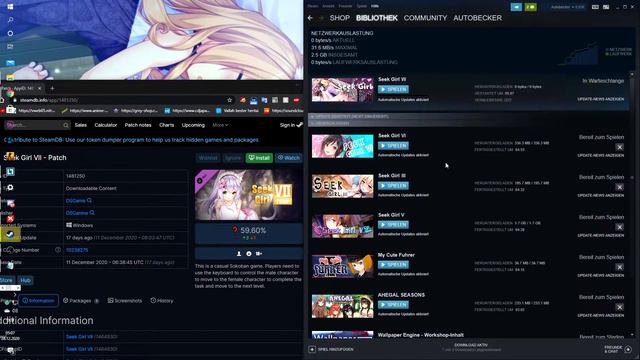The width and height of the screenshot is (640, 360).
Task: Open the green friends notification icon in Steam
Action: 531,7
